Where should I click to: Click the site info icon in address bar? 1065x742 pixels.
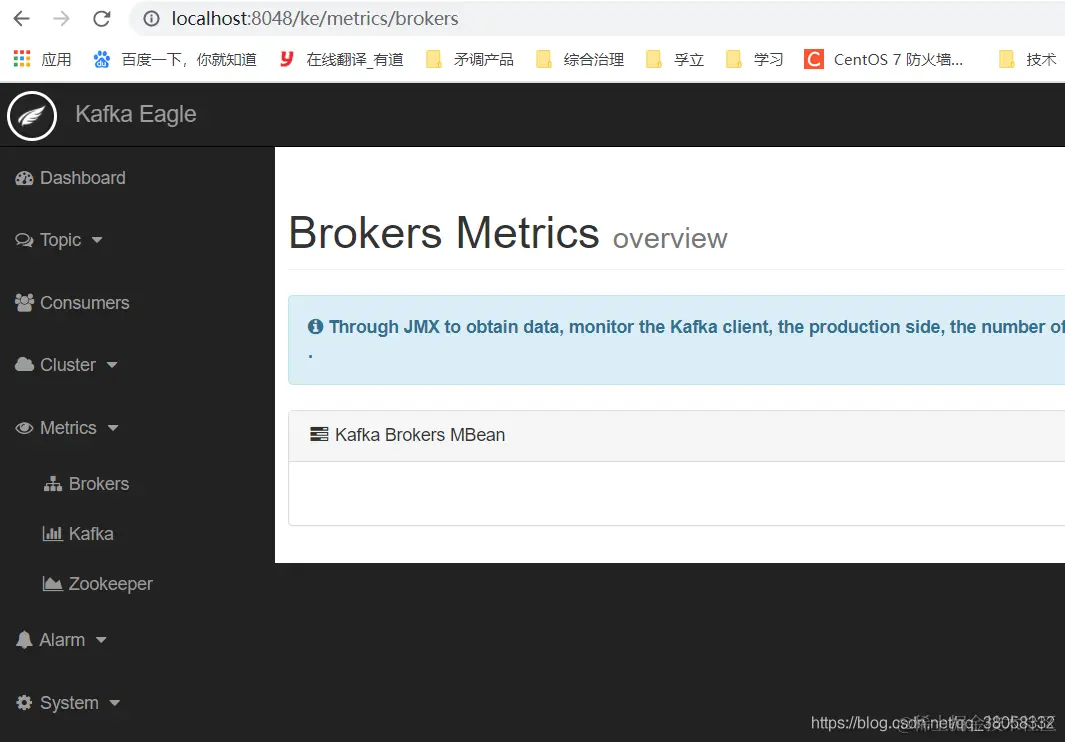[151, 18]
